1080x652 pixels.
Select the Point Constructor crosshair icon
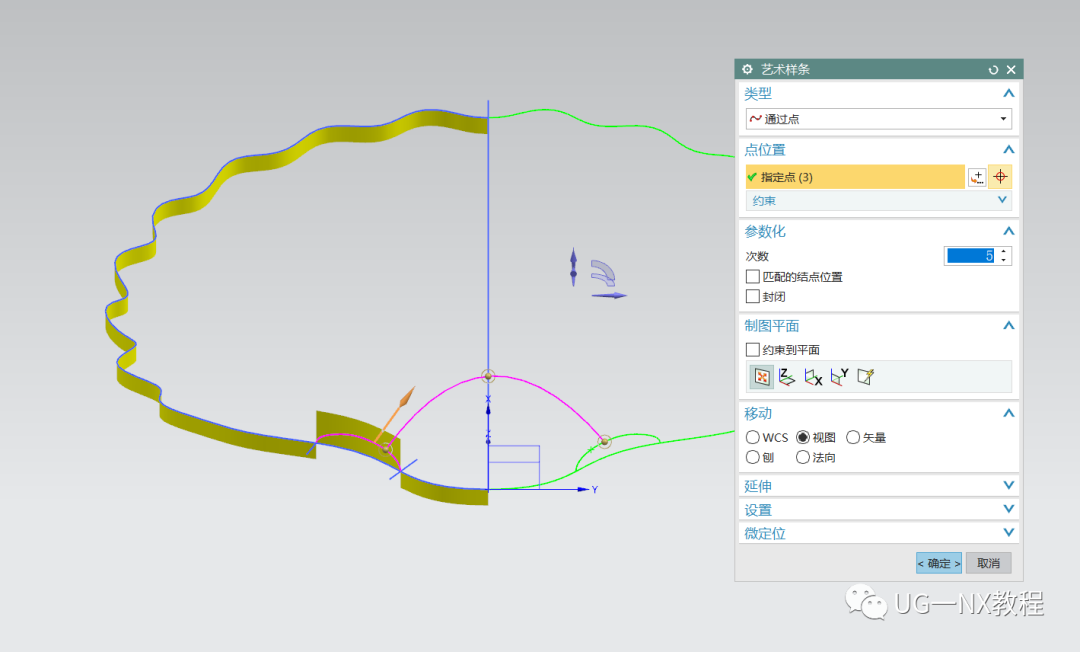click(x=1000, y=177)
